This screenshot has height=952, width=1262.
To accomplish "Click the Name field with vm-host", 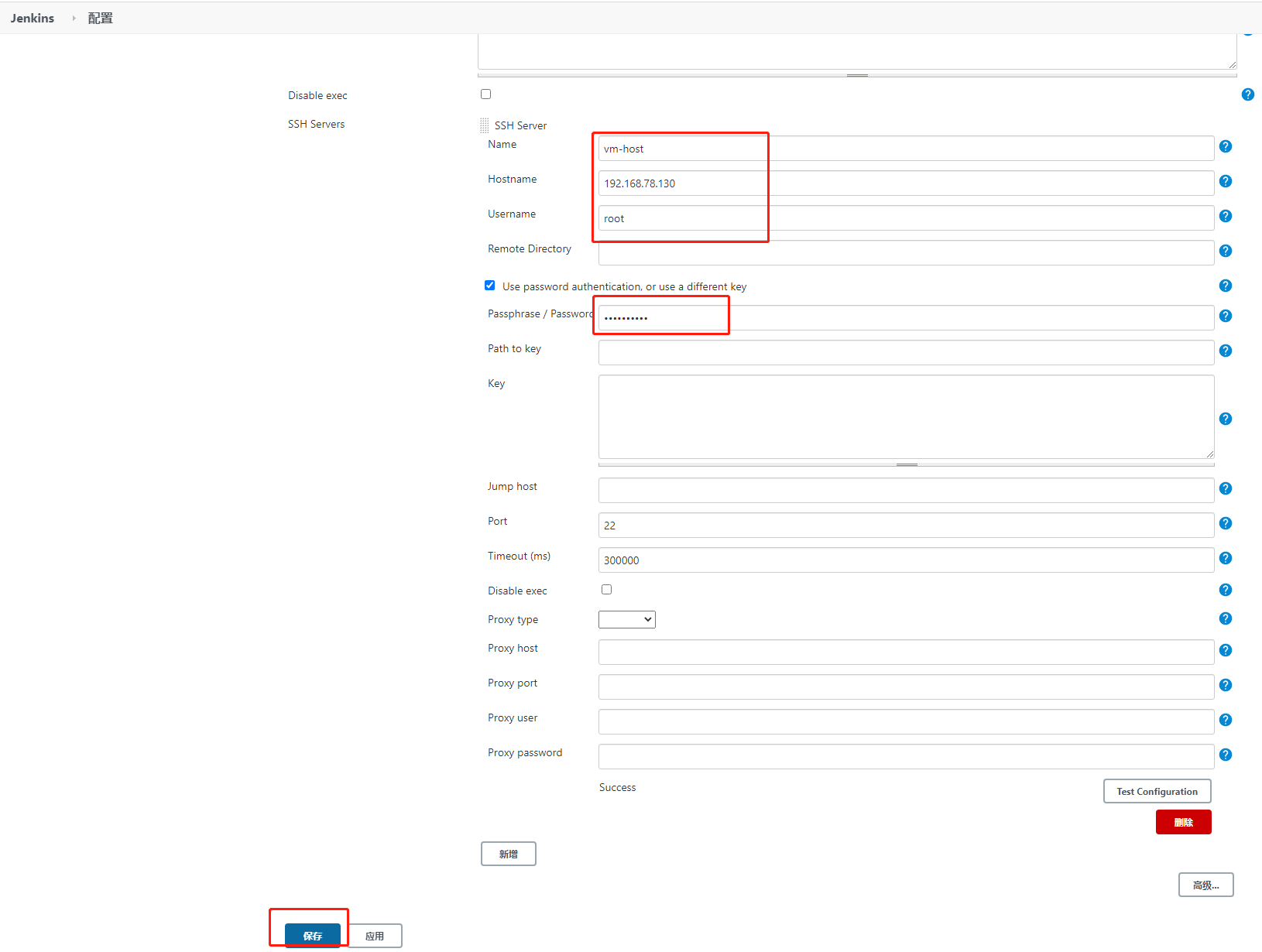I will pos(906,149).
